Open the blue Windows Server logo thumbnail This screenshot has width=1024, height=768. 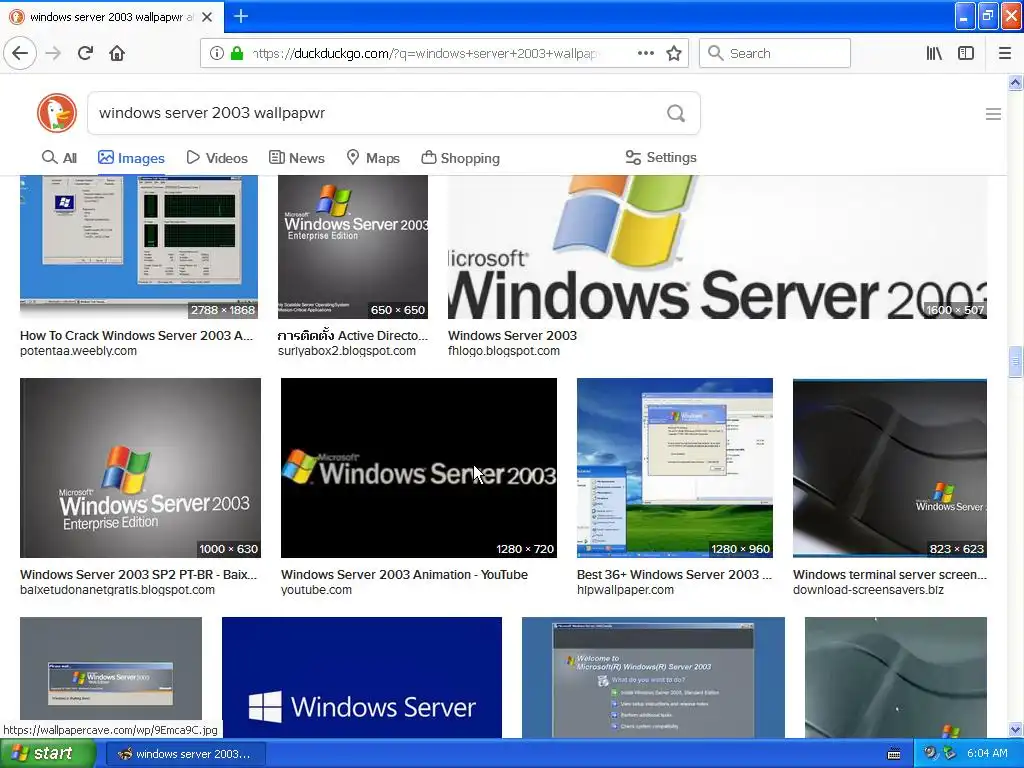[x=362, y=677]
